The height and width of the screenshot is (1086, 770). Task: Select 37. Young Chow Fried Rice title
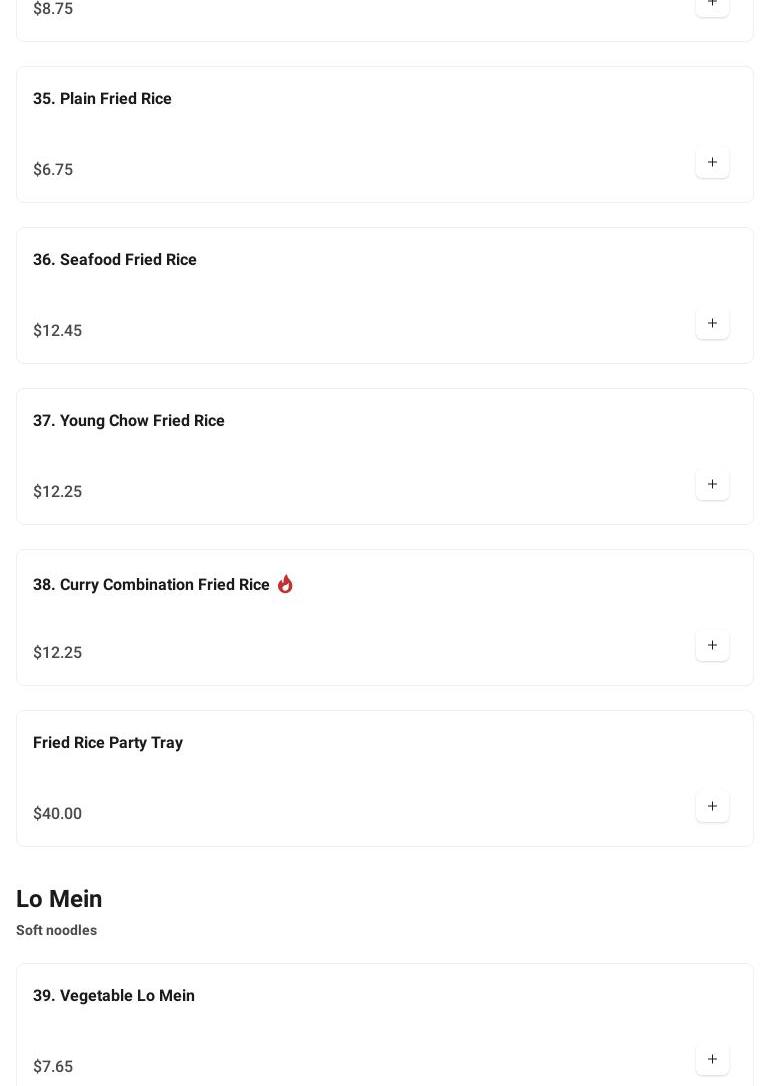[128, 420]
